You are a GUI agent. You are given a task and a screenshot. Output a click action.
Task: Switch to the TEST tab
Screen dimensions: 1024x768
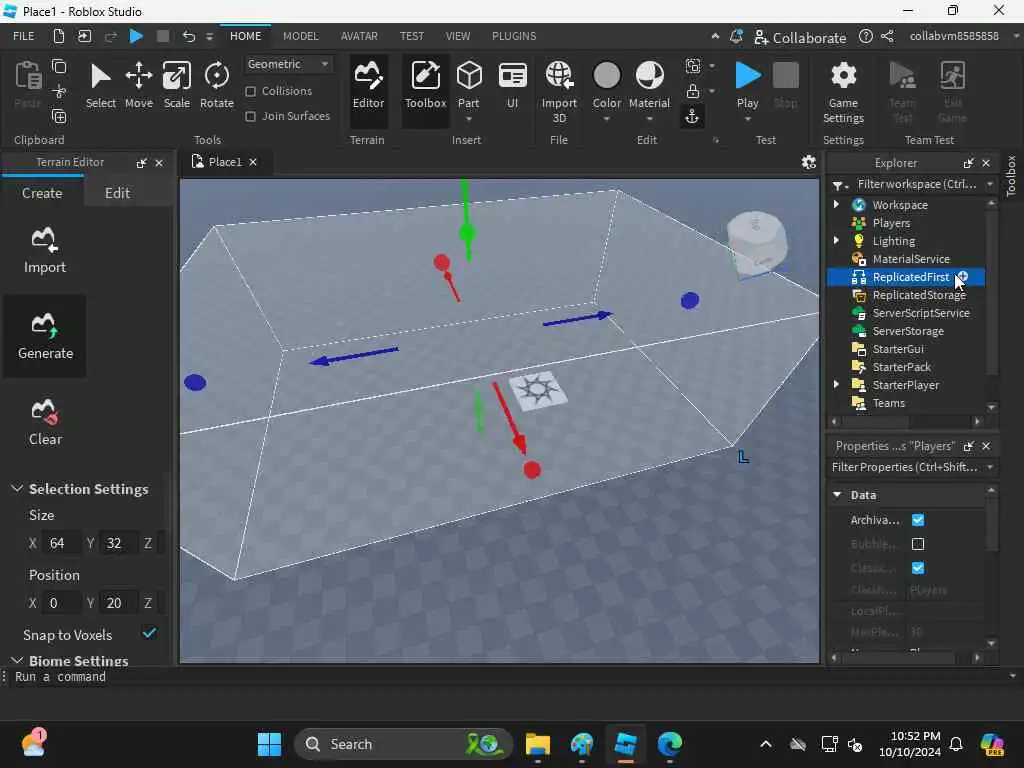click(x=411, y=36)
